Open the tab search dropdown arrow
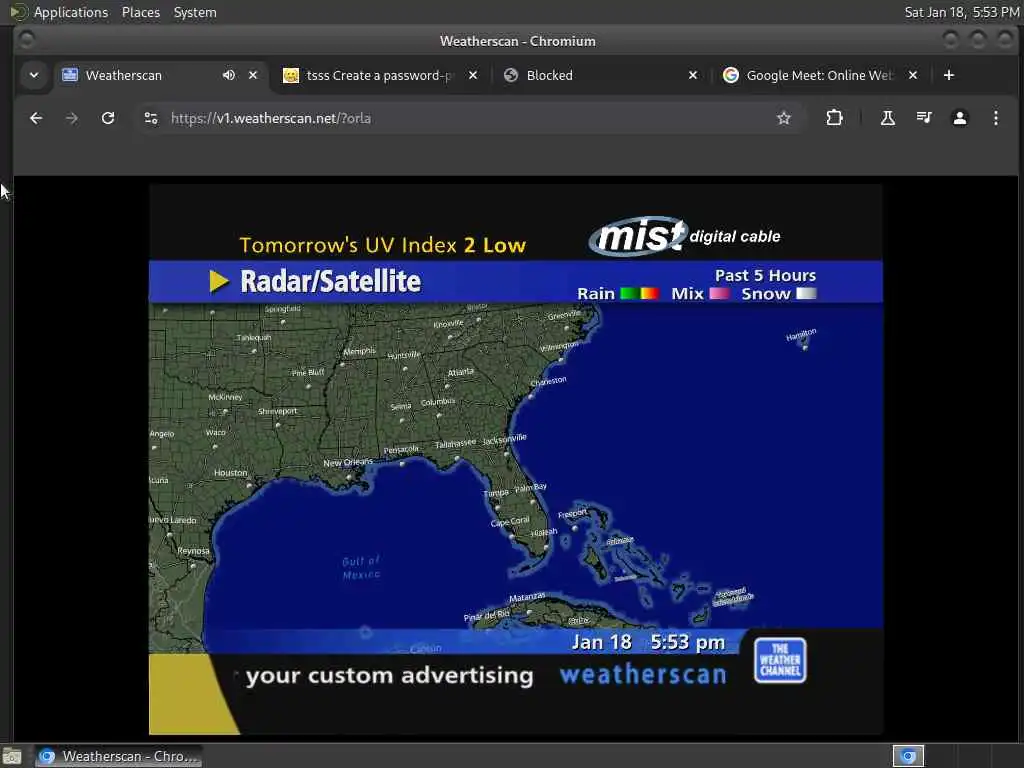Viewport: 1024px width, 768px height. pyautogui.click(x=34, y=75)
